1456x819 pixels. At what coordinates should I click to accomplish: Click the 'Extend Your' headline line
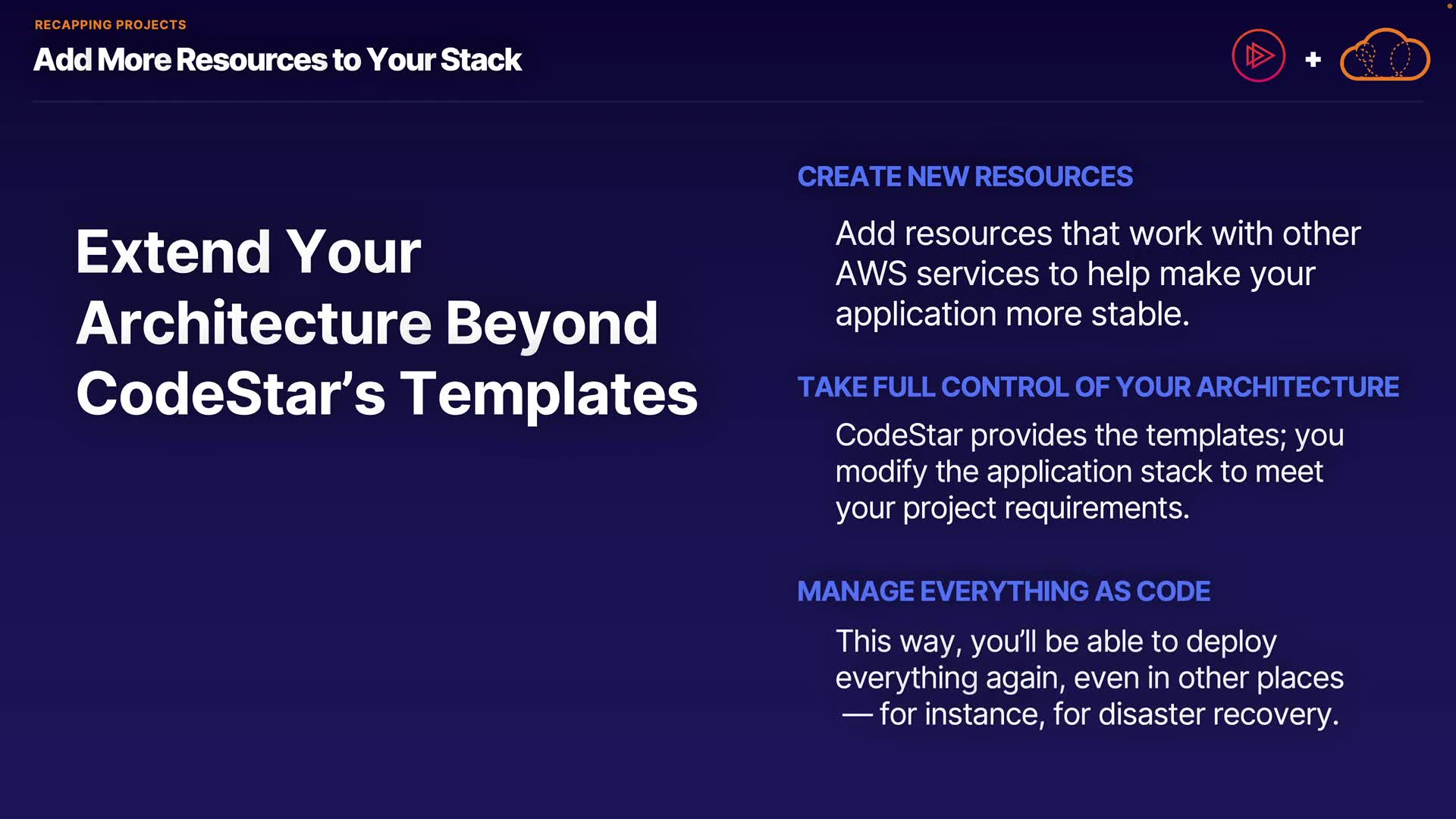[248, 252]
